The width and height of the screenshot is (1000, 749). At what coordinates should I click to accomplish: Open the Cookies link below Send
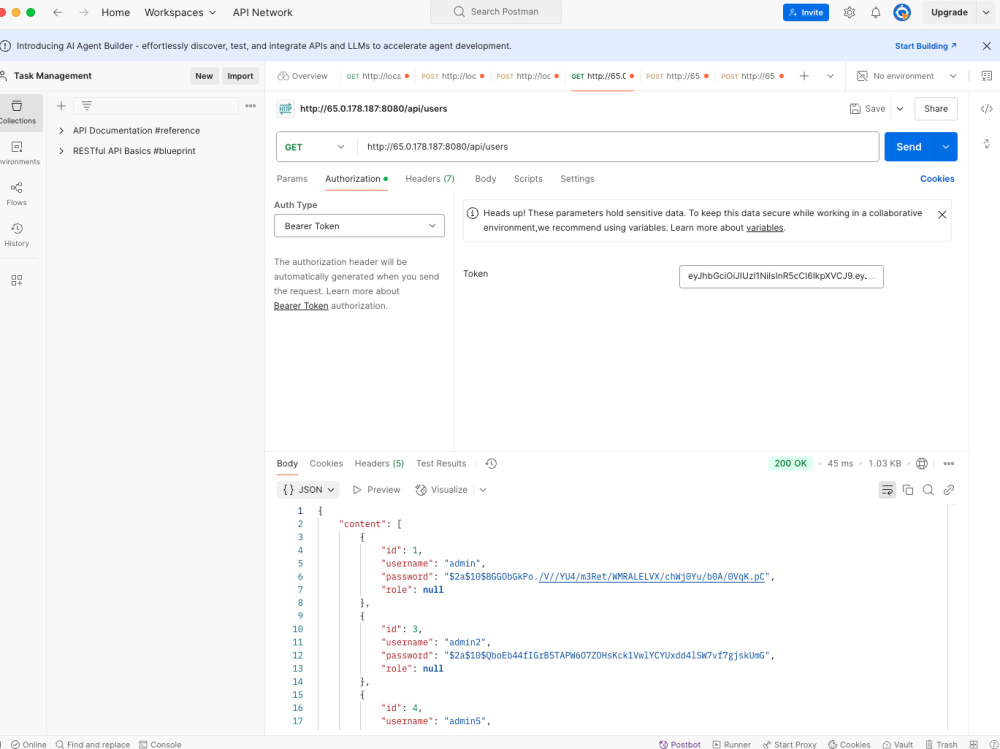(937, 179)
